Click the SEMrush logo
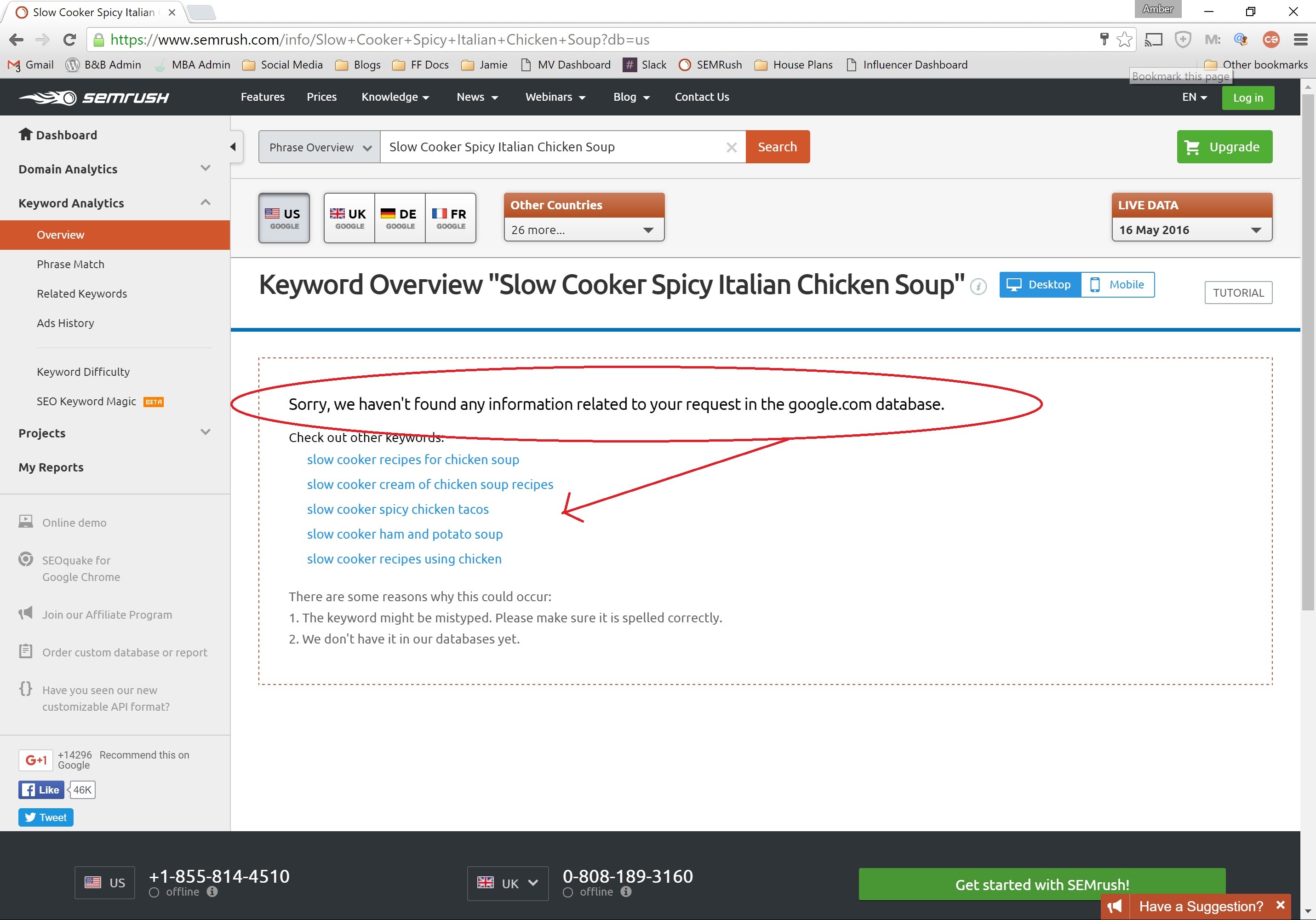Viewport: 1316px width, 920px height. tap(94, 98)
